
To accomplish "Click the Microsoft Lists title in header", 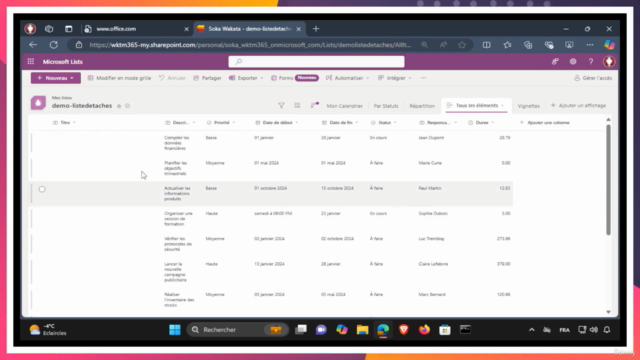I will point(62,62).
